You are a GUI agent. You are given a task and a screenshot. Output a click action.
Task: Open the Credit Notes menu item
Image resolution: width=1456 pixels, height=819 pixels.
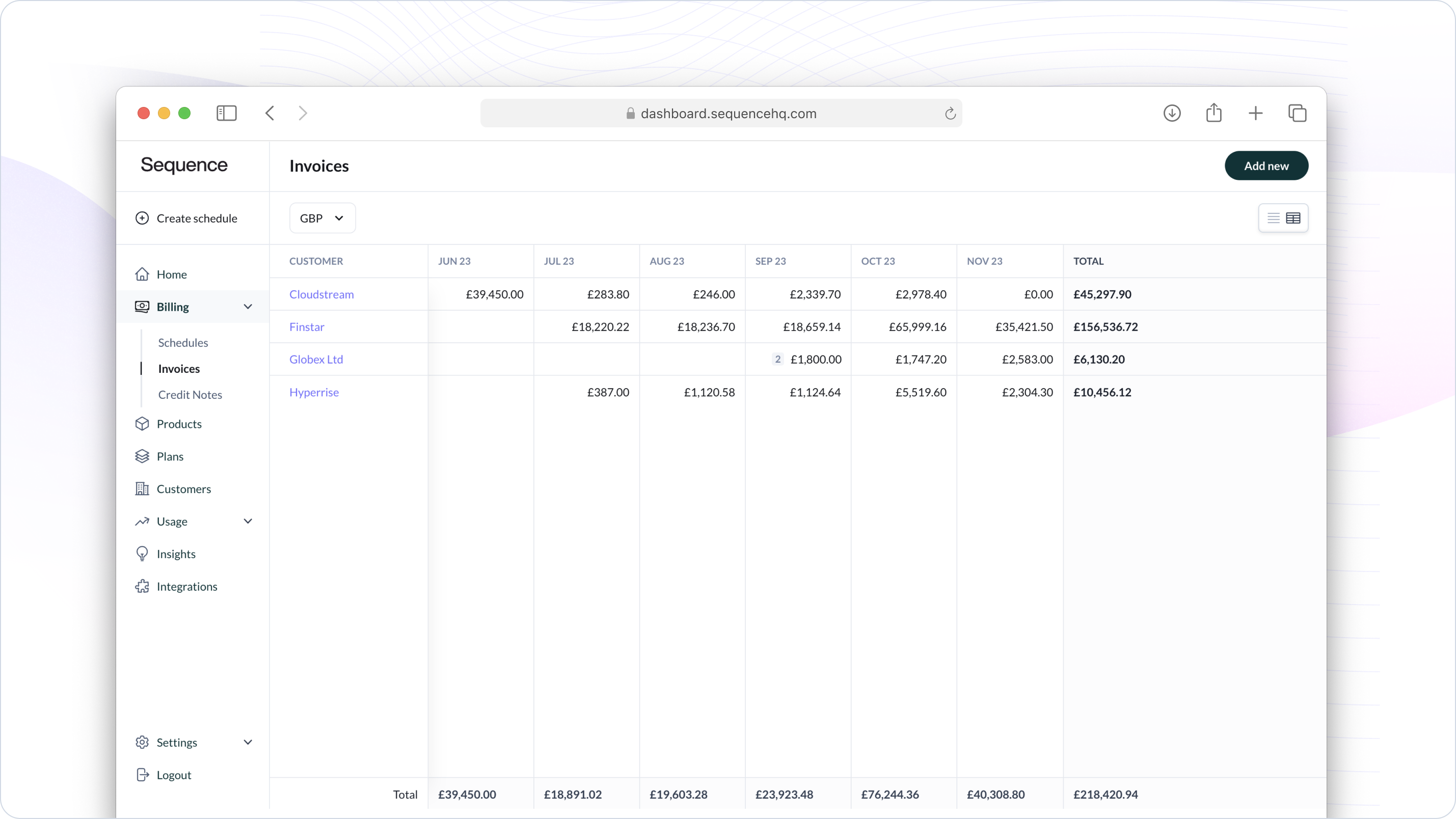point(190,394)
